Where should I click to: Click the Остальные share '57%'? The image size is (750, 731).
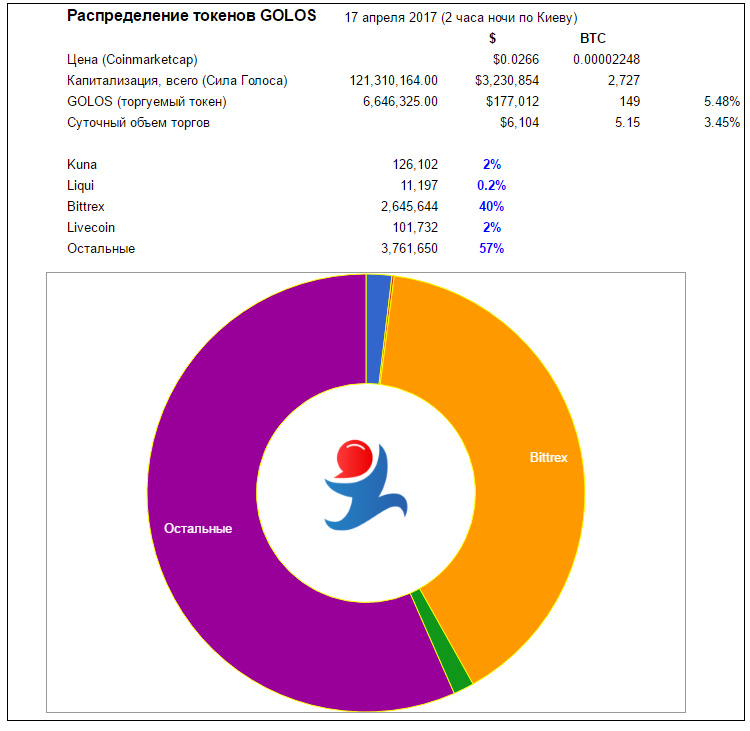(491, 249)
